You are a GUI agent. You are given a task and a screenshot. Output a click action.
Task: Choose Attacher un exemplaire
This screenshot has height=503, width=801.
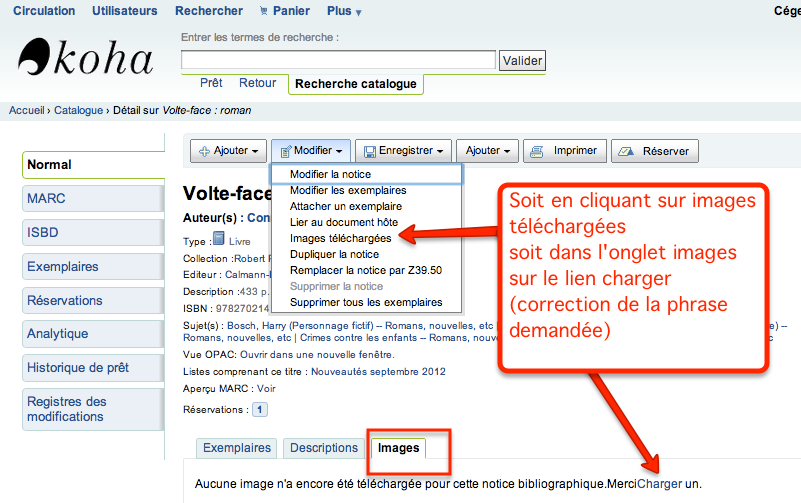(346, 206)
